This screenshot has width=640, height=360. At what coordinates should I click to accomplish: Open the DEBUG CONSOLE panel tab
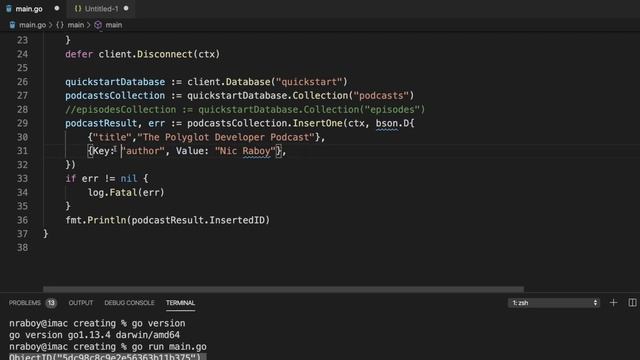click(129, 303)
